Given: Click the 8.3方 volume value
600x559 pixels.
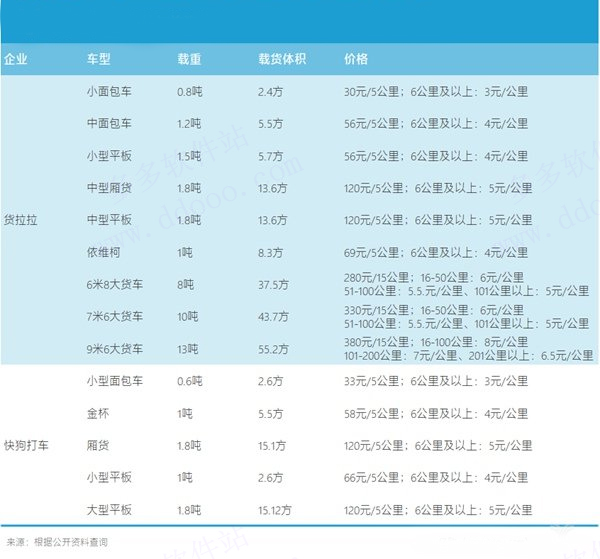Looking at the screenshot, I should pos(271,253).
